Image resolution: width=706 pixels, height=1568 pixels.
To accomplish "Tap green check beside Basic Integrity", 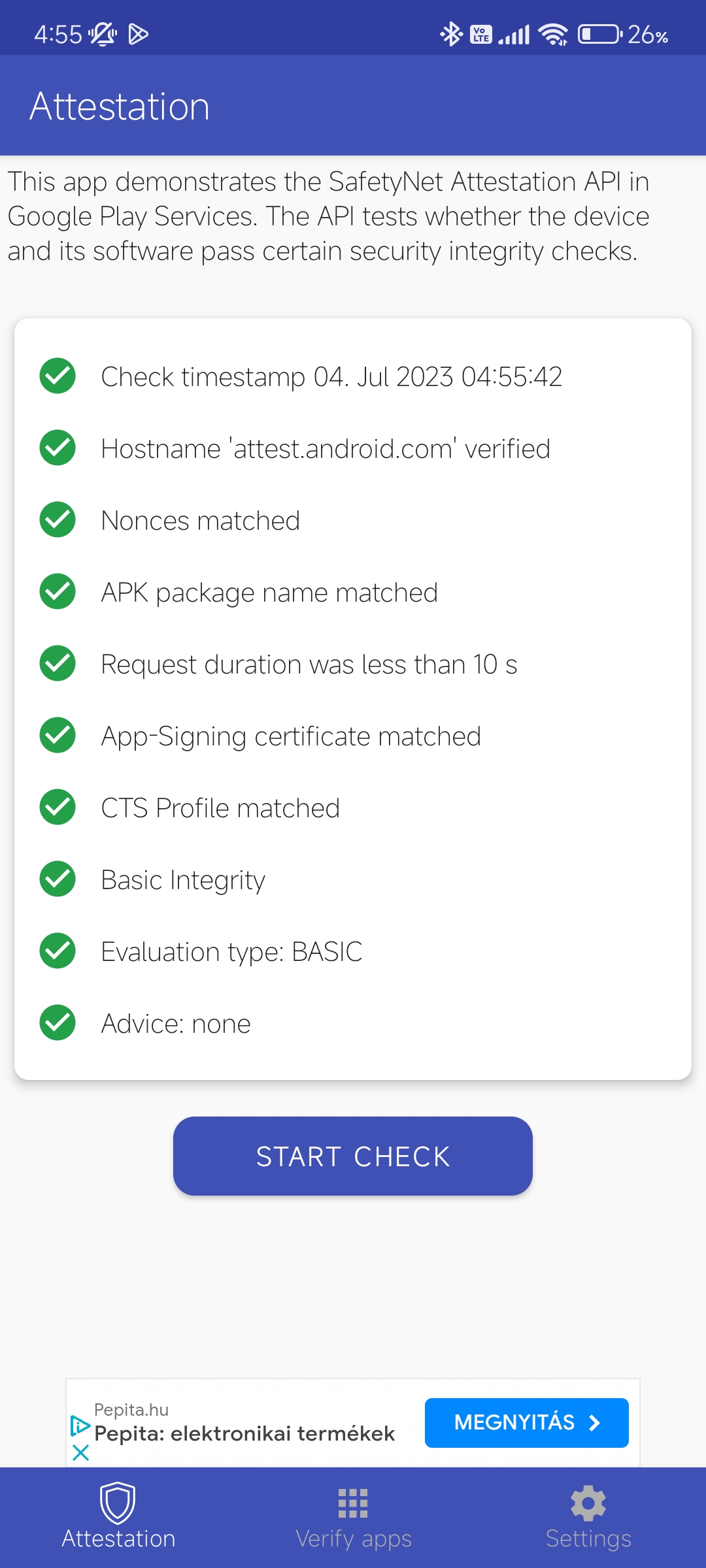I will point(58,879).
